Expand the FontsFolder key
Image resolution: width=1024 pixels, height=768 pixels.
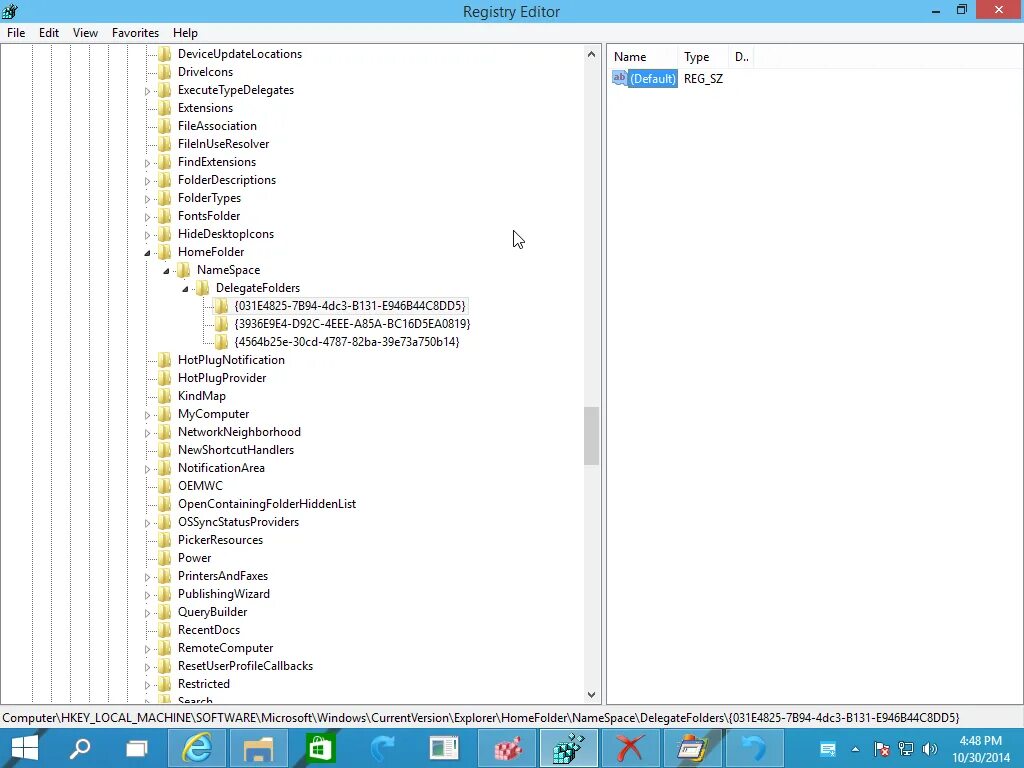[147, 217]
